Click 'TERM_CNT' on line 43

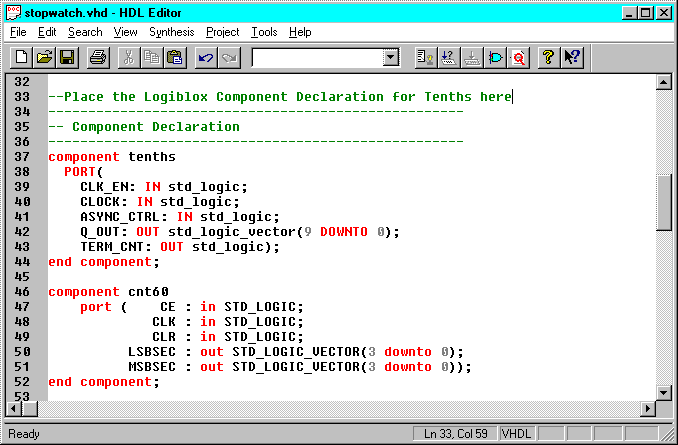click(x=112, y=247)
